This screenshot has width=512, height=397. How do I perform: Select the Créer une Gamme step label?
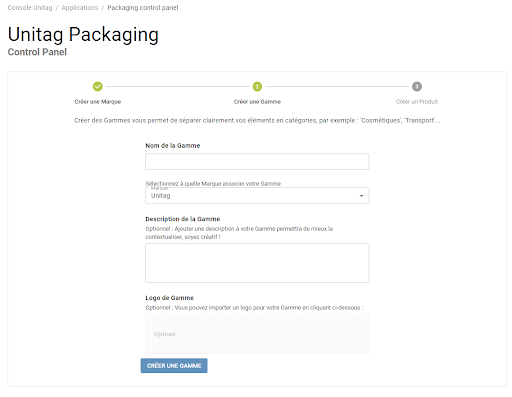click(257, 102)
